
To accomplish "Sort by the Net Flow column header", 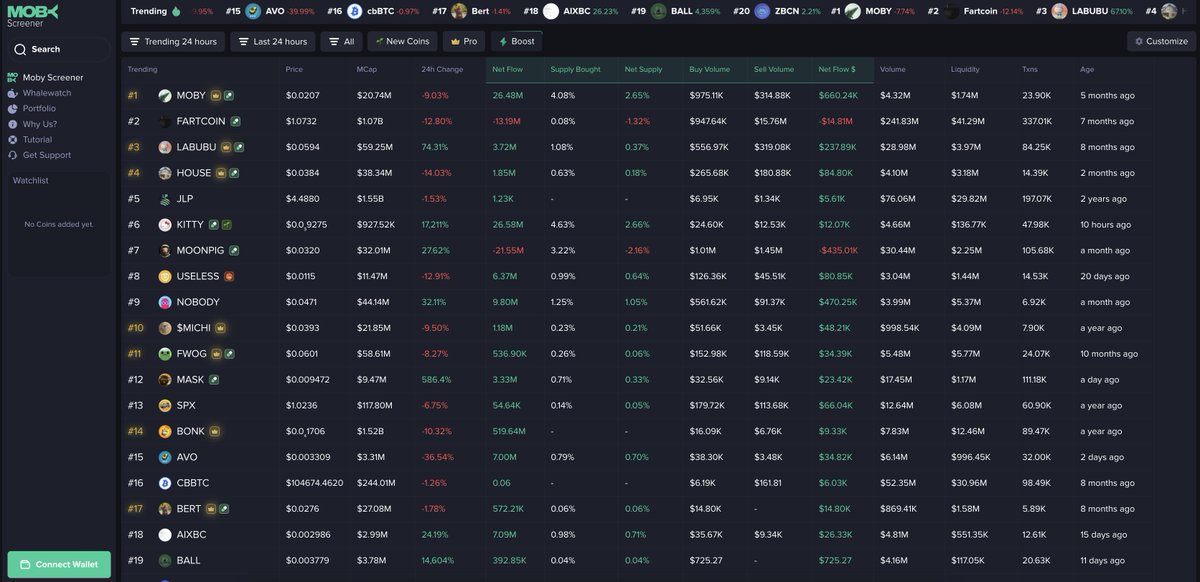I will pyautogui.click(x=508, y=69).
